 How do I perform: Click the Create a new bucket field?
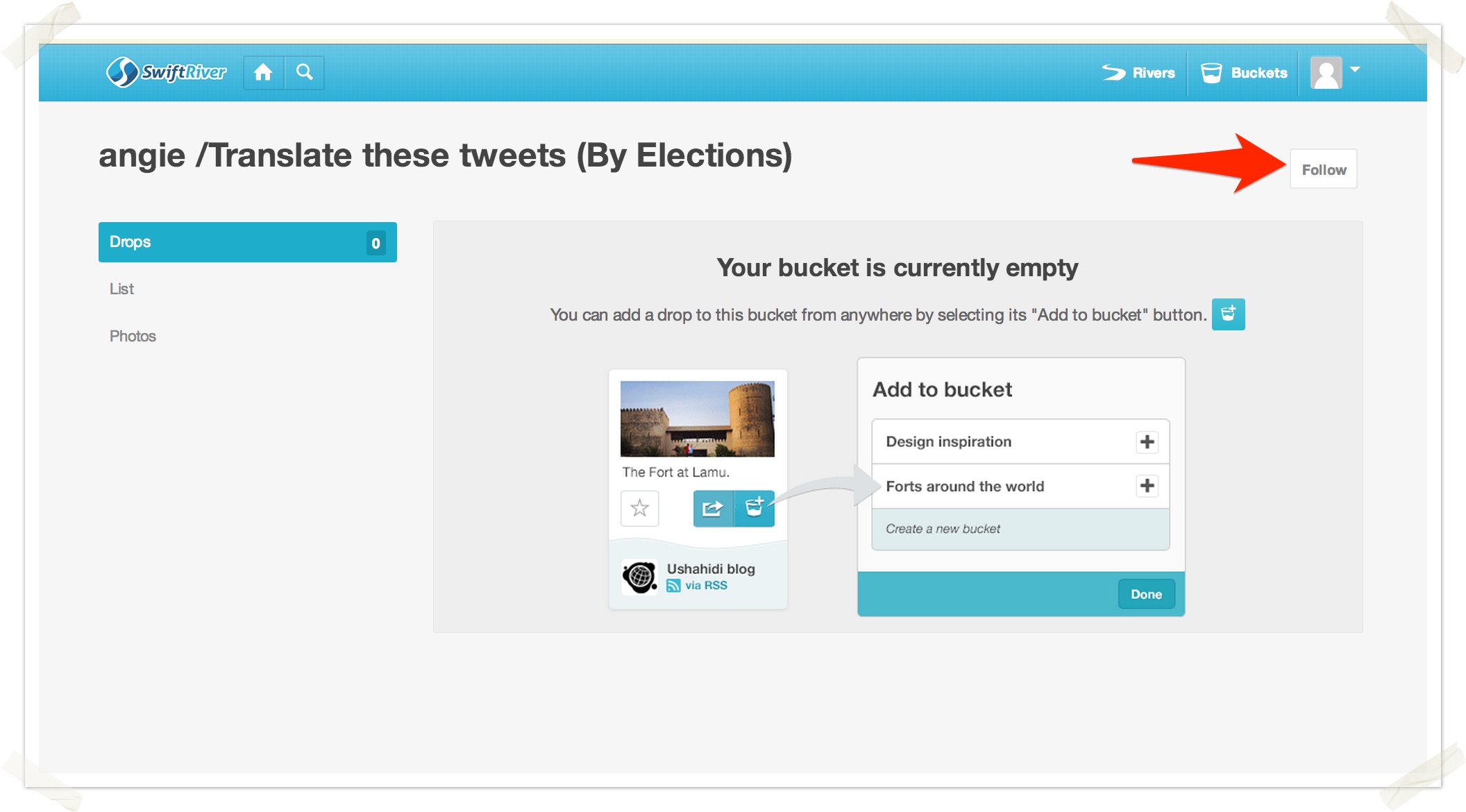1020,529
